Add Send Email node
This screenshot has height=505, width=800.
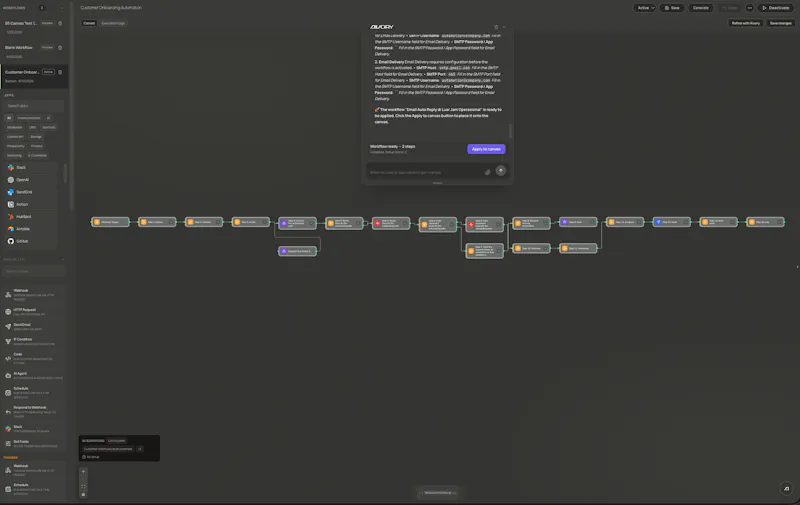[34, 326]
